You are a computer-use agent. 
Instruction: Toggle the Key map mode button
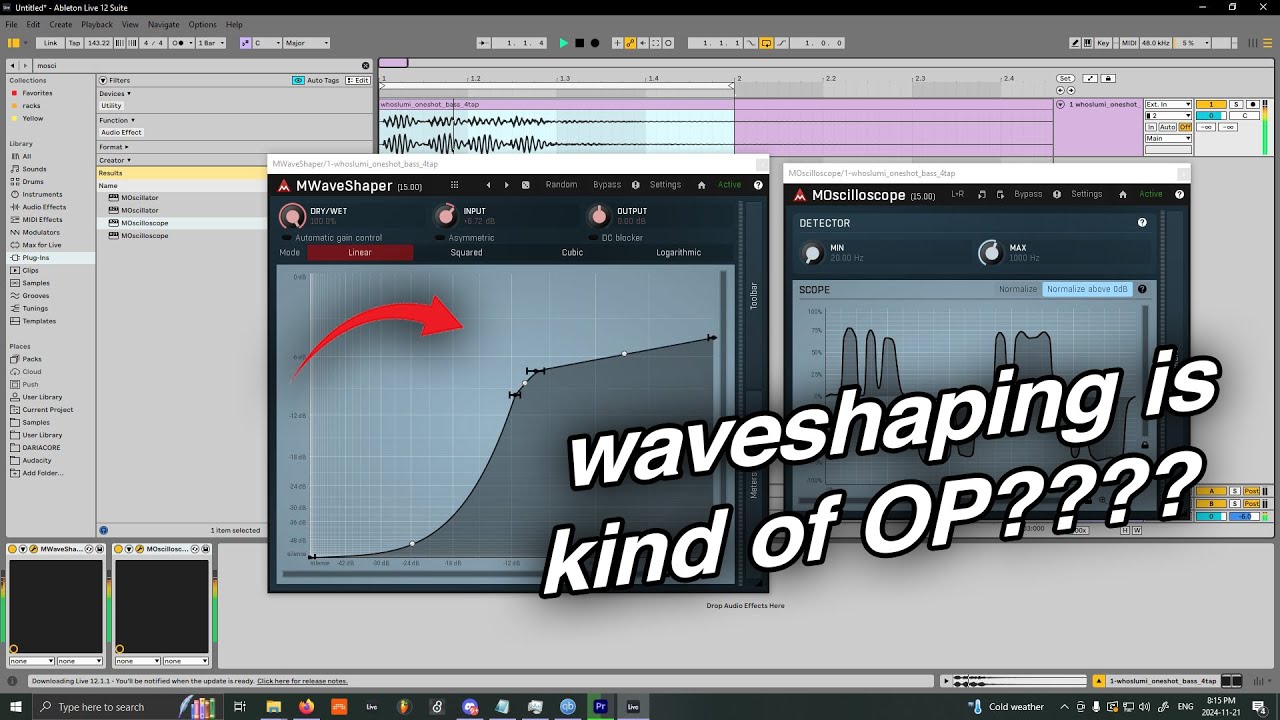[x=1103, y=43]
